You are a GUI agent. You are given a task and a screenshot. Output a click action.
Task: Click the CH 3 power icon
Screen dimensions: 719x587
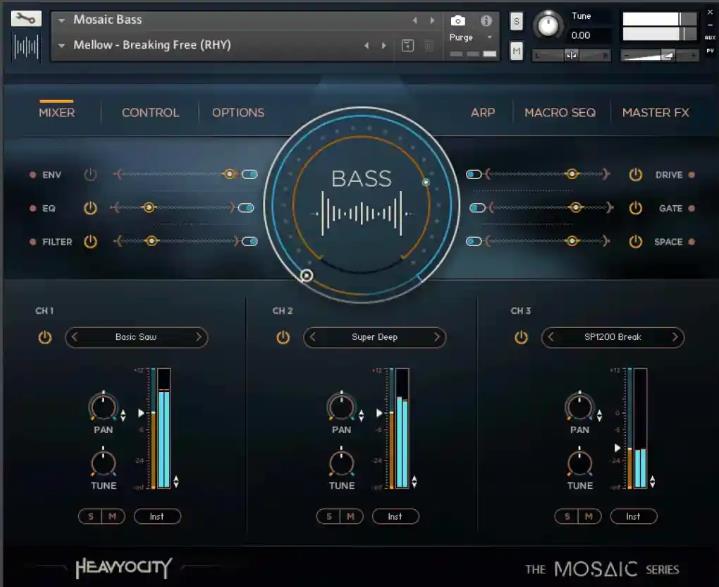pyautogui.click(x=521, y=338)
